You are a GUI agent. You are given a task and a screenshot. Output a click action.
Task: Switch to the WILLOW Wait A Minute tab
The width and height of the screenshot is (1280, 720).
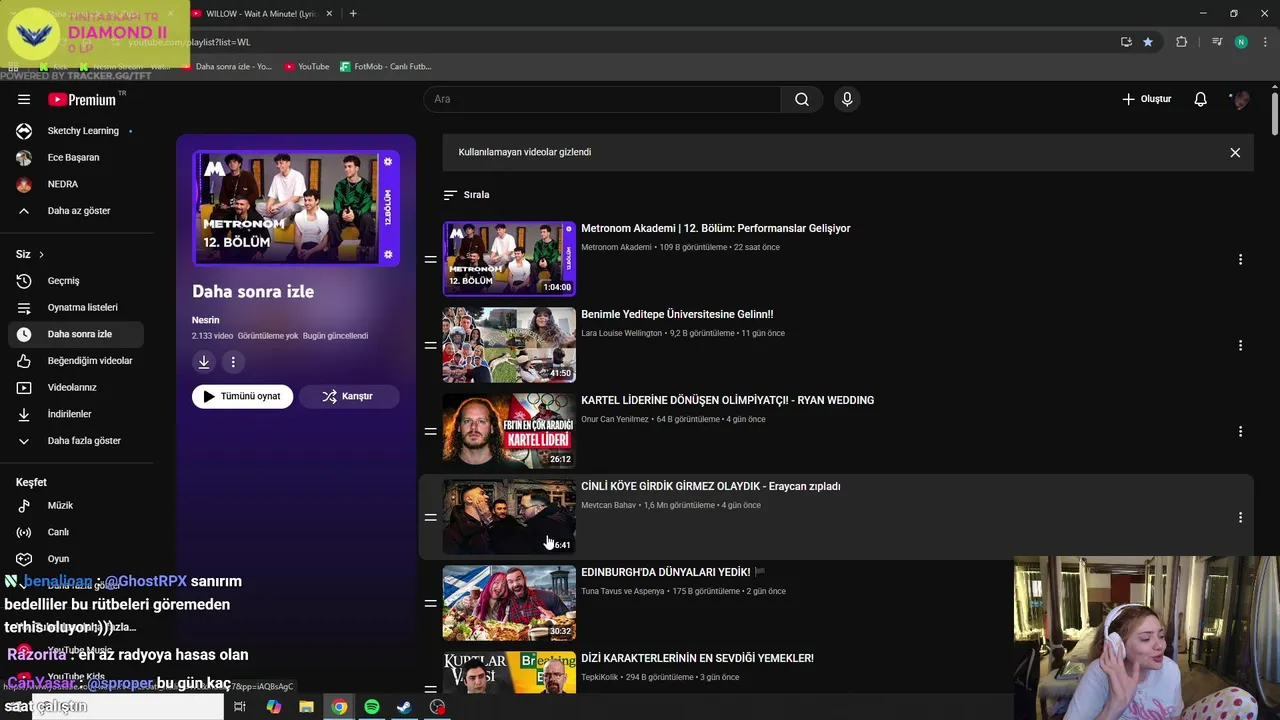pos(262,14)
